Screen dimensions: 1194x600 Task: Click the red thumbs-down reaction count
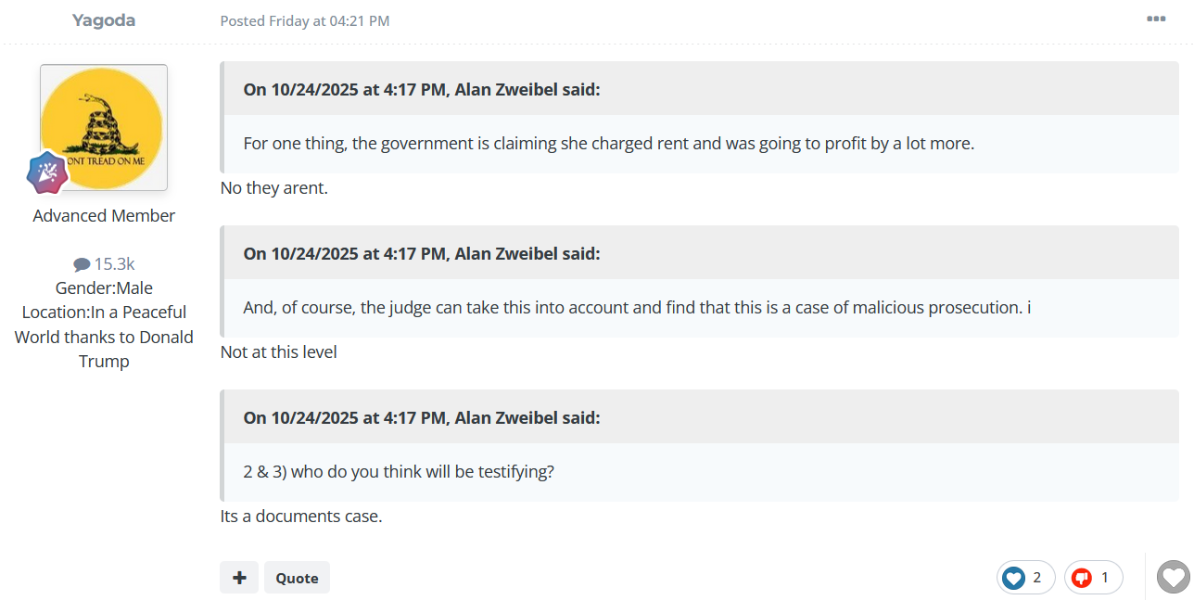coord(1092,577)
